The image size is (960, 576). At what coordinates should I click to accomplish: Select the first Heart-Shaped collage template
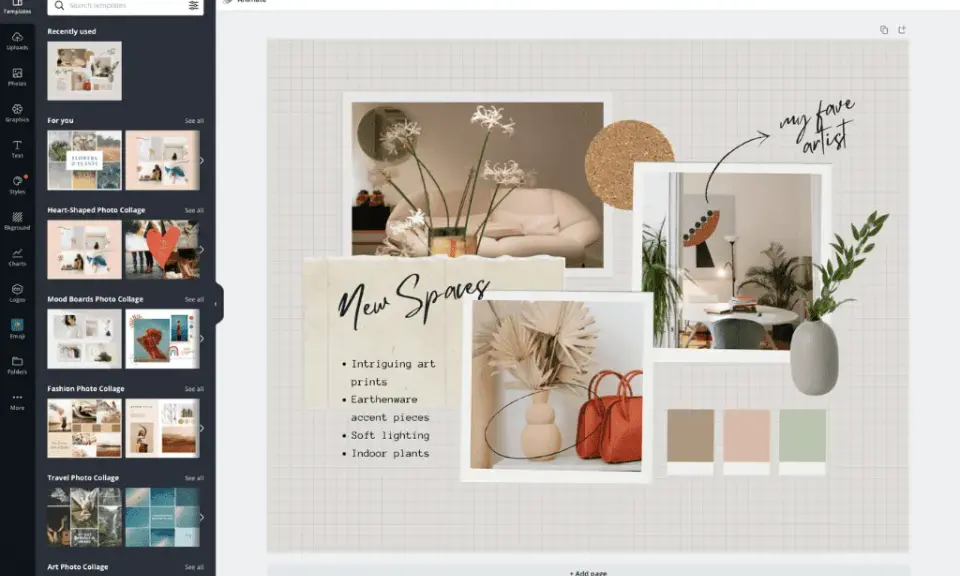click(84, 250)
